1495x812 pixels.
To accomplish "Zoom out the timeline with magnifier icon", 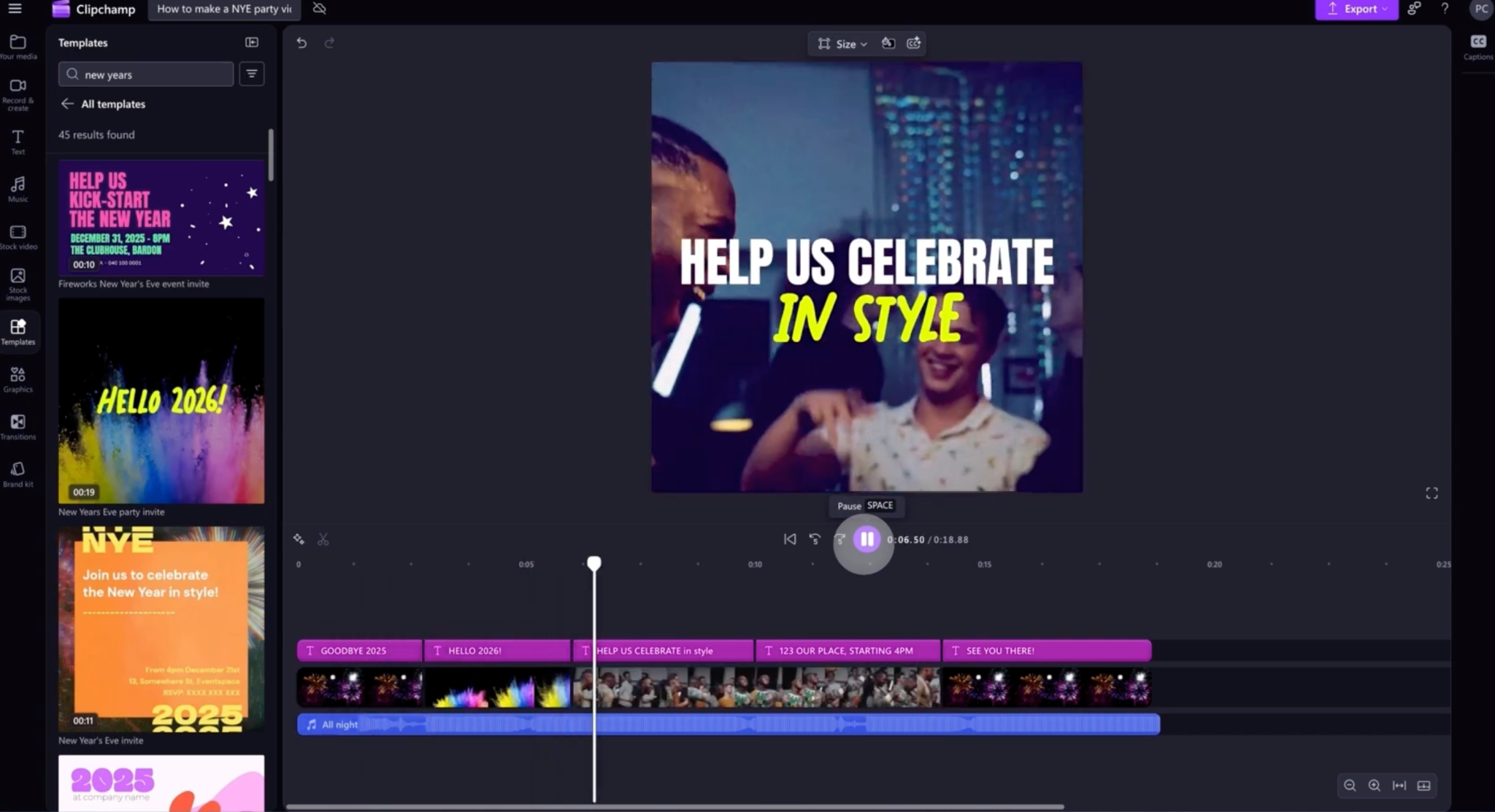I will (x=1350, y=785).
